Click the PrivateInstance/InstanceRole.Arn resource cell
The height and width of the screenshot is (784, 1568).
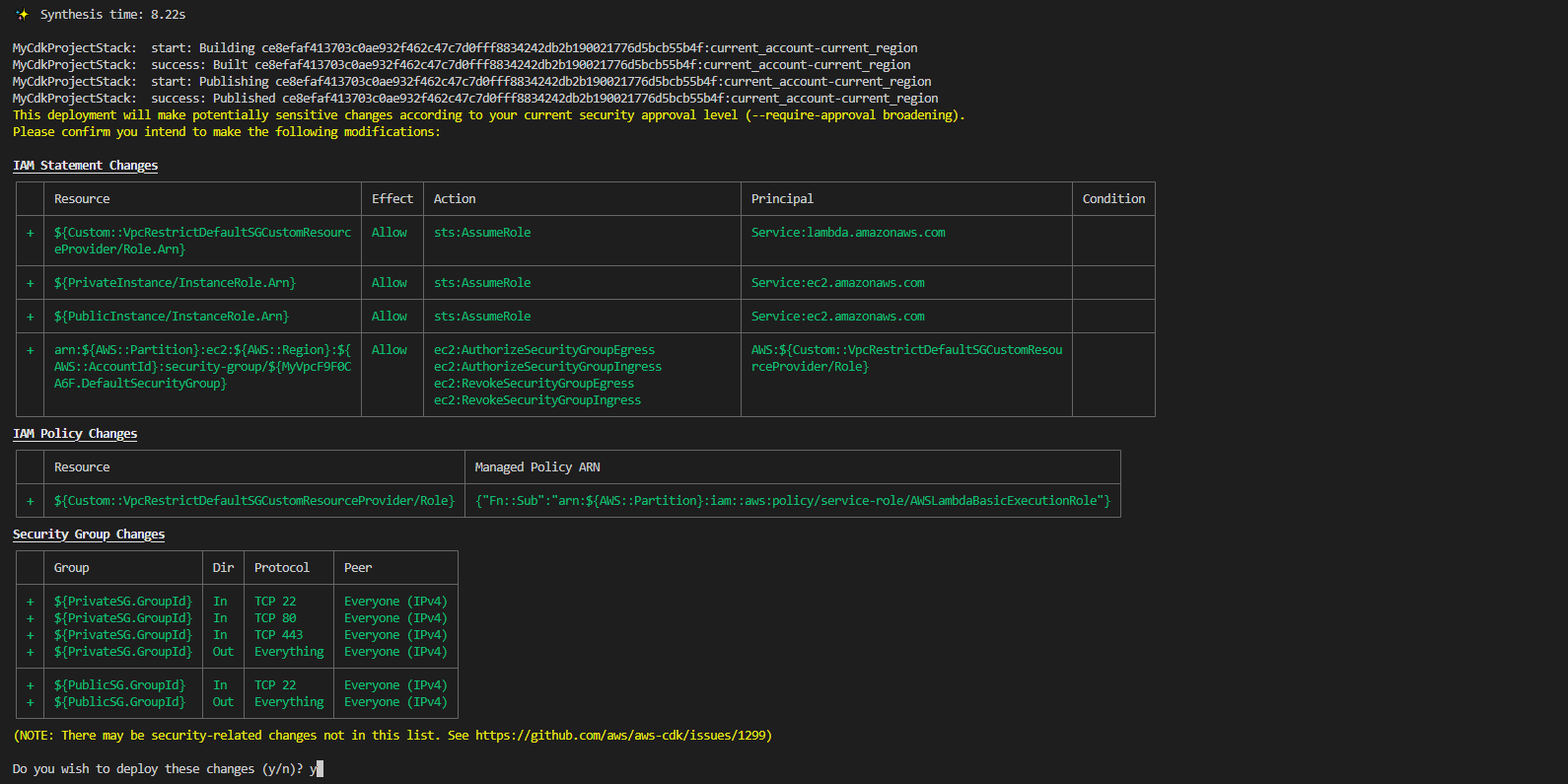[x=175, y=283]
